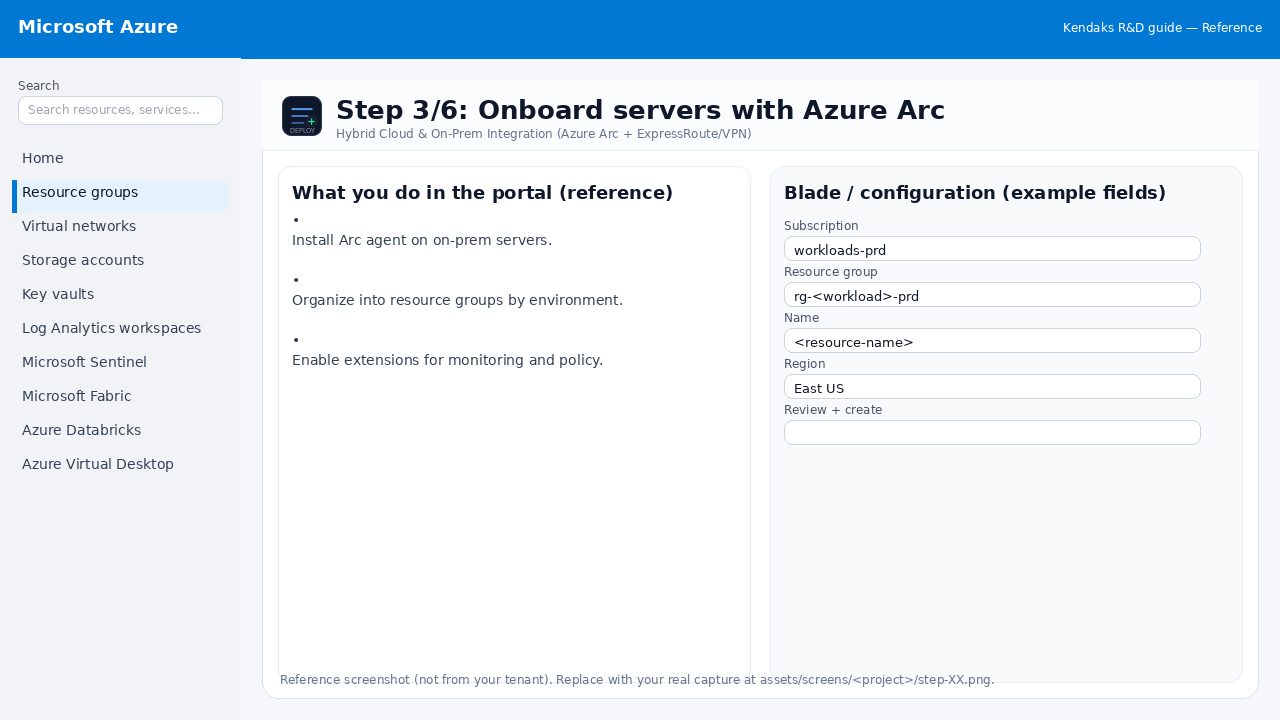Click the Review + create label

coord(833,410)
